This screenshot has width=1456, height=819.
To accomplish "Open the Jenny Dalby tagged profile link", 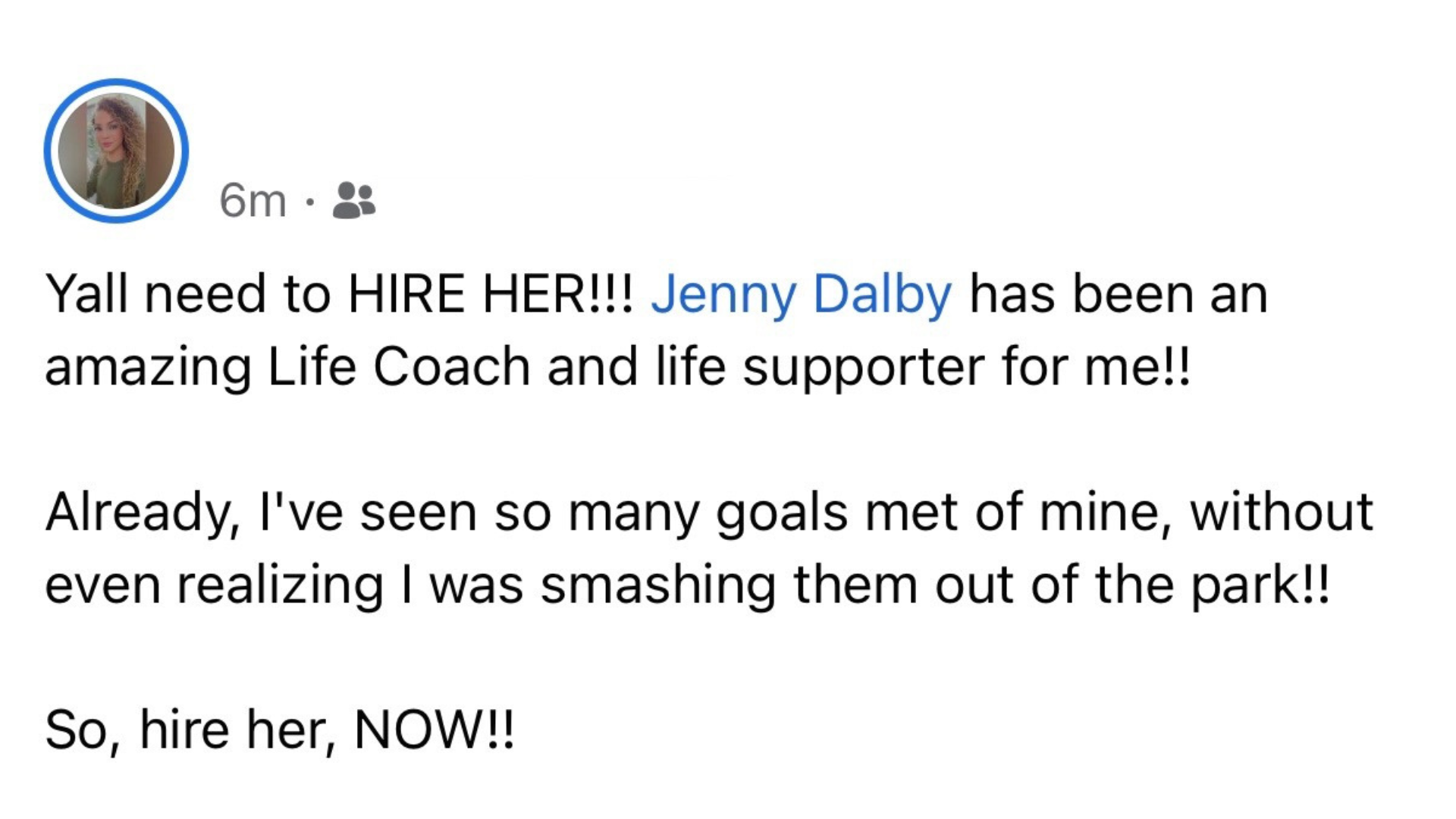I will 801,294.
